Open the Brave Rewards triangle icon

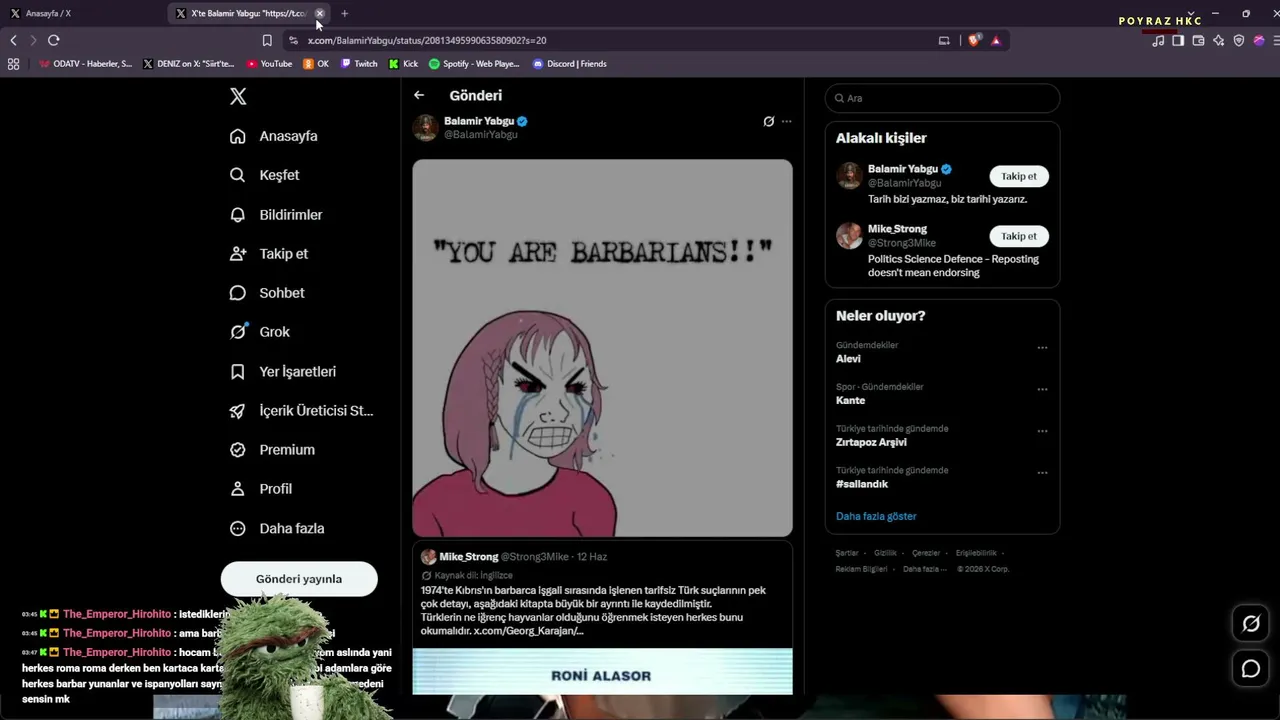click(996, 40)
